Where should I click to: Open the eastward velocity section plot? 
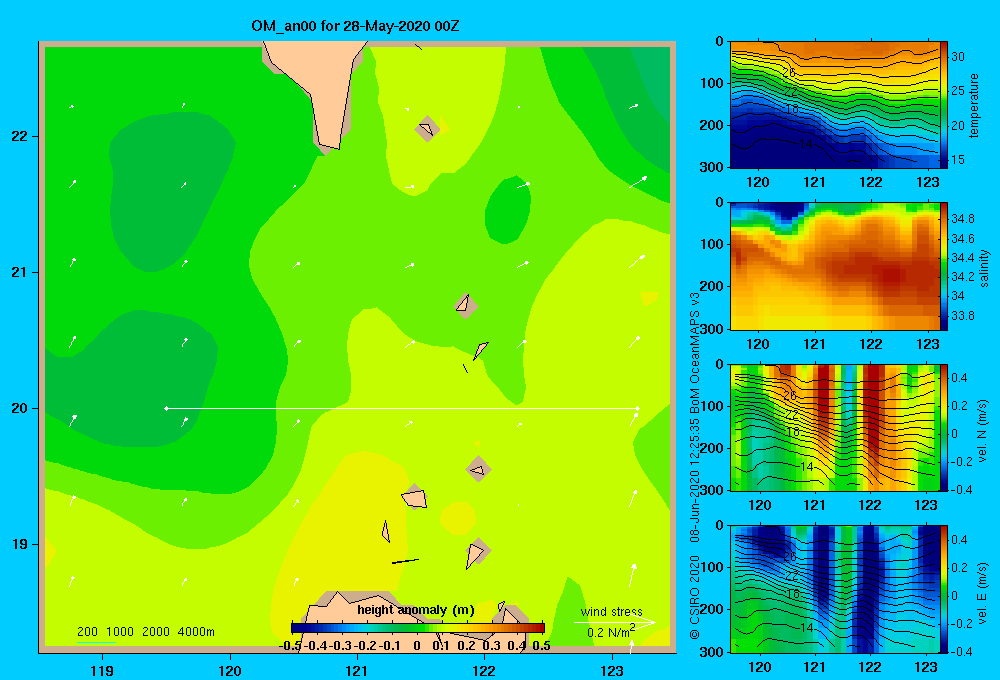[x=835, y=589]
